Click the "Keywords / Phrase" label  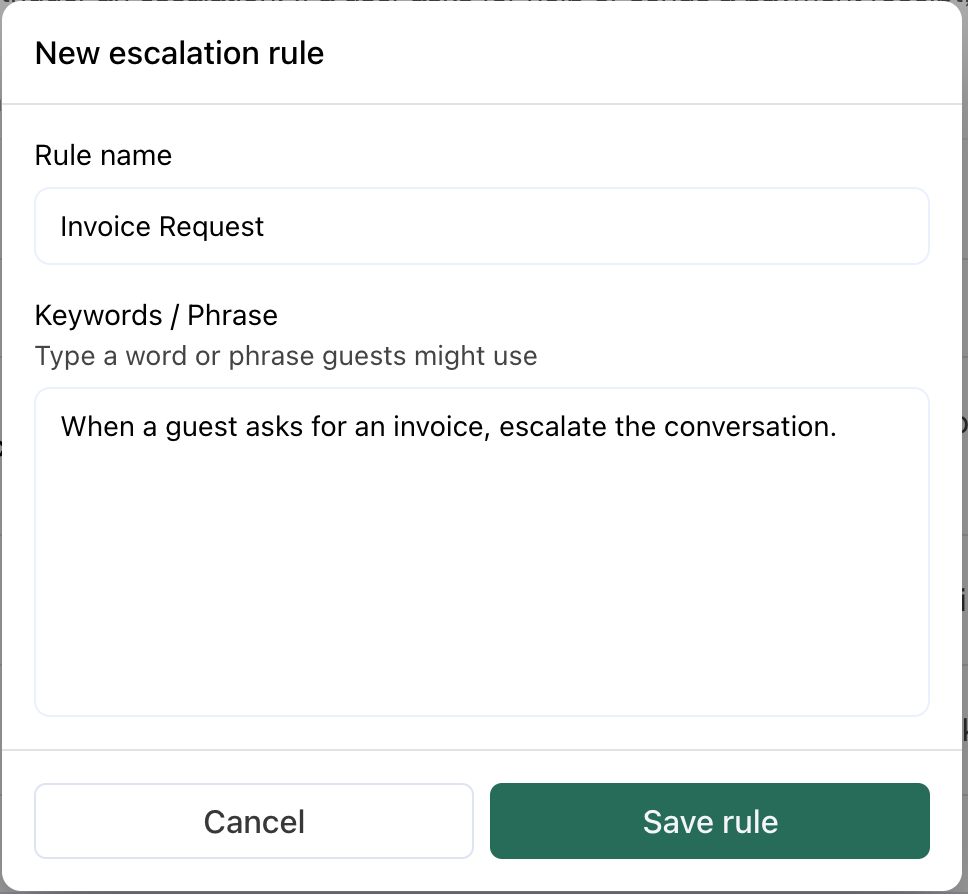[x=156, y=315]
